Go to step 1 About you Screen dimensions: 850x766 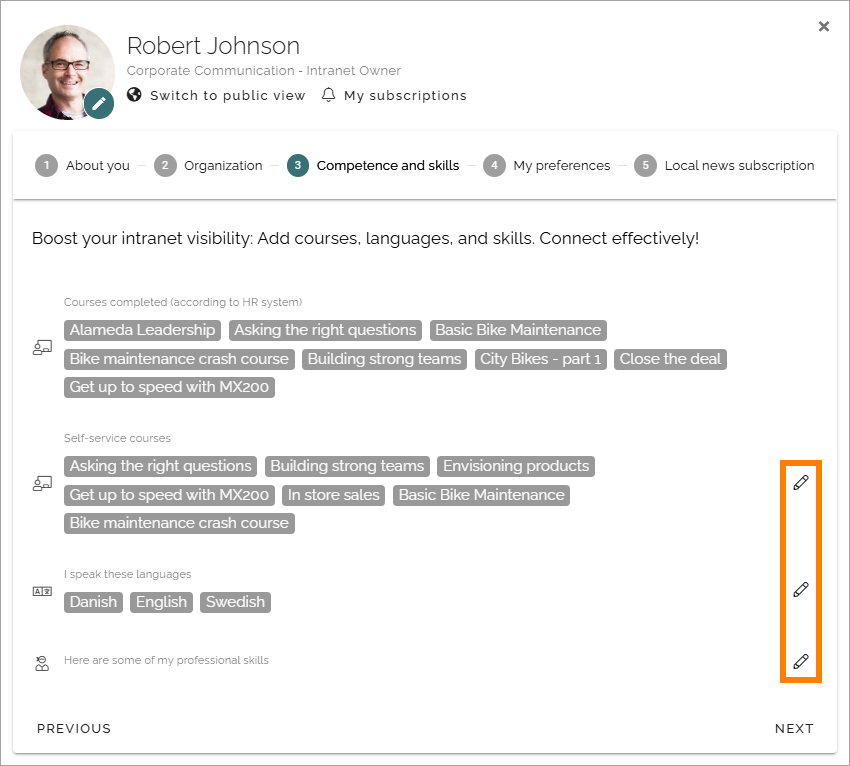coord(82,165)
